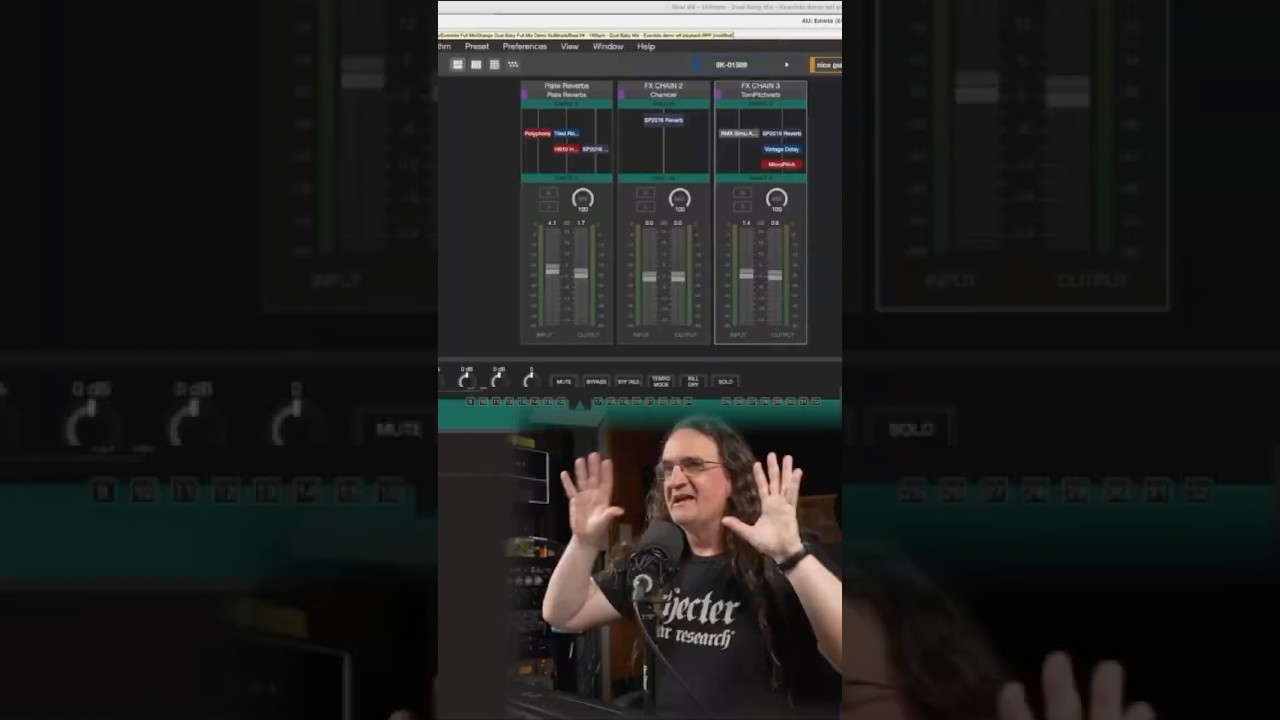Open the View menu
Viewport: 1280px width, 720px height.
tap(569, 46)
